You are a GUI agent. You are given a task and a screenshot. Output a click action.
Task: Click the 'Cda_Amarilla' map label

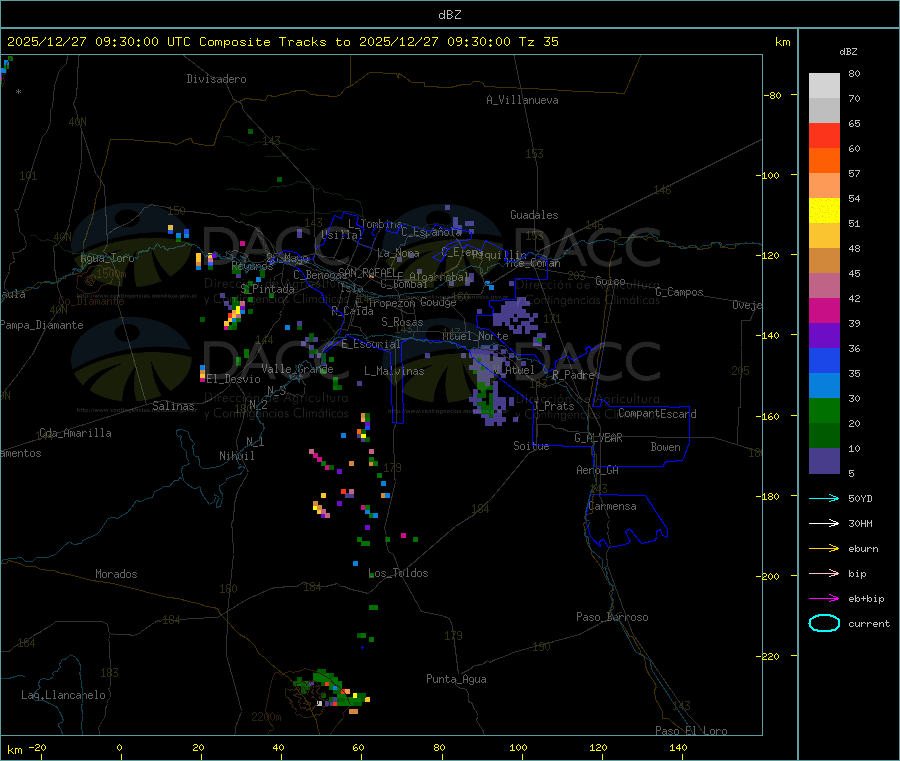click(75, 433)
